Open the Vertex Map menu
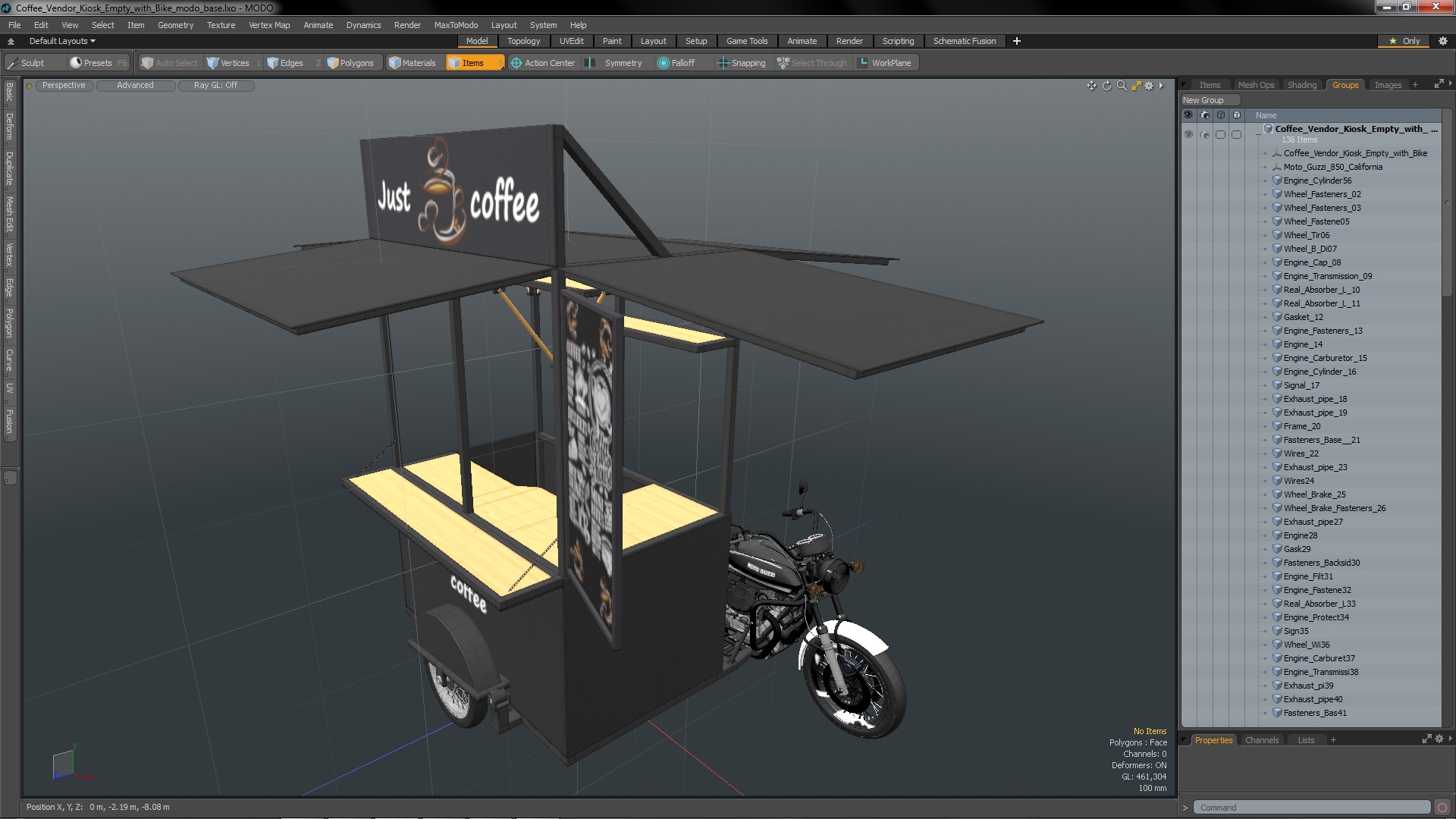The width and height of the screenshot is (1456, 819). click(269, 25)
